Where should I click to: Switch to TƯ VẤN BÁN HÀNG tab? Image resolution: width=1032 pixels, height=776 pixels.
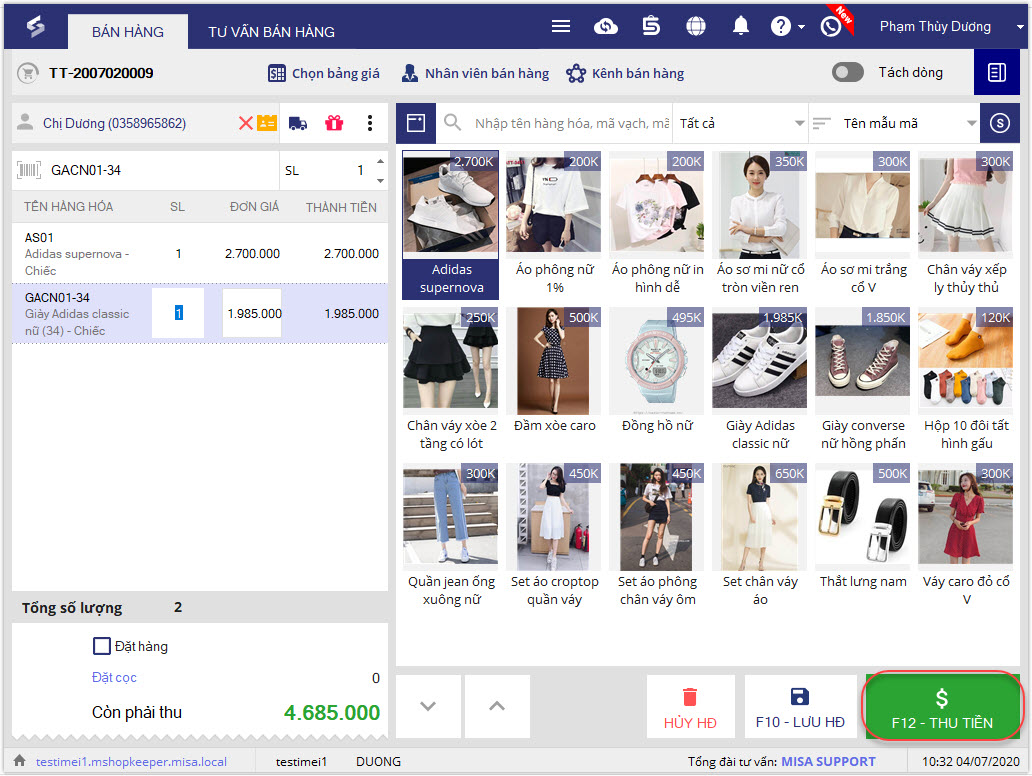[x=271, y=32]
